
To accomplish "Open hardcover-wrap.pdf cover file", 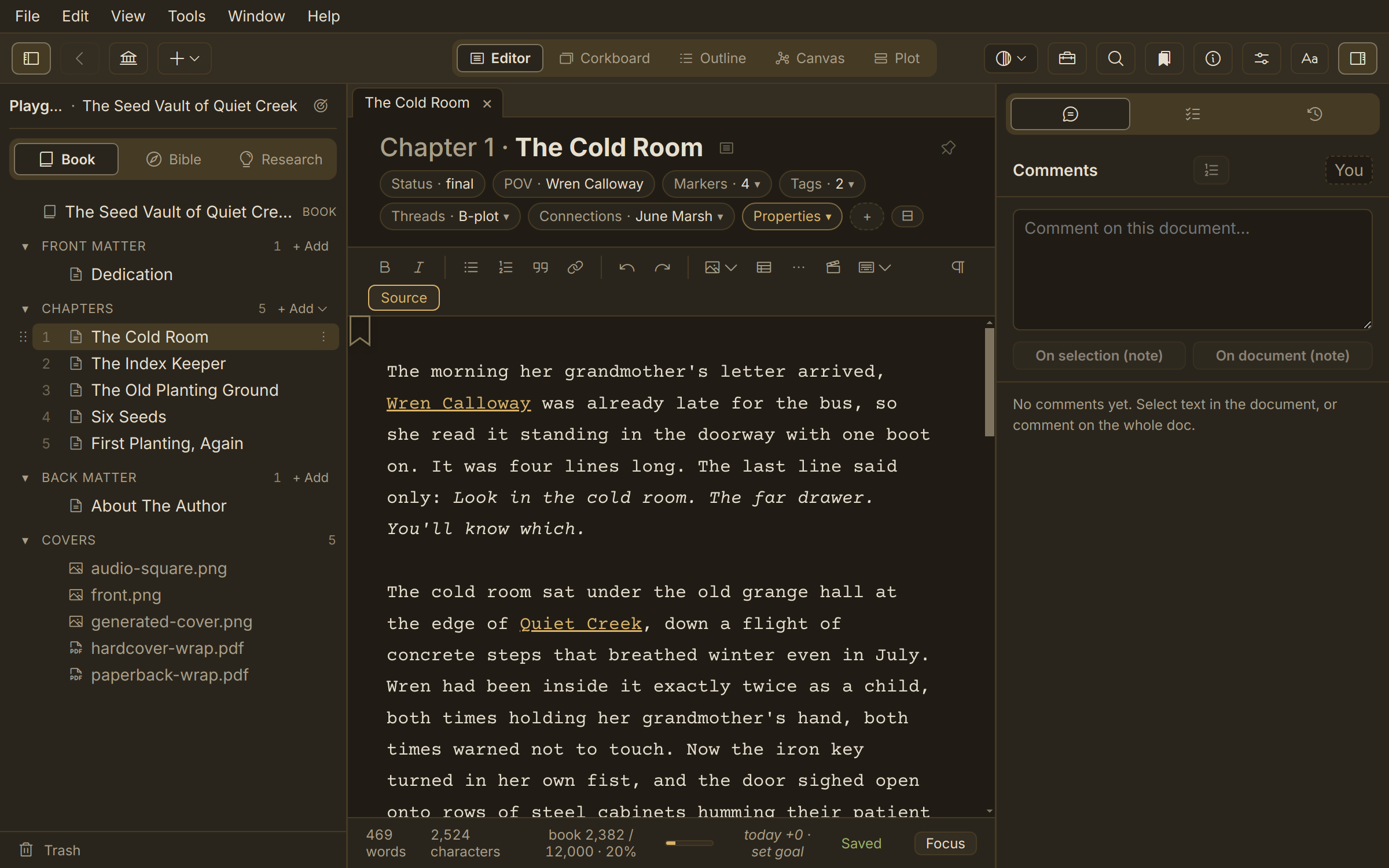I will 185,648.
